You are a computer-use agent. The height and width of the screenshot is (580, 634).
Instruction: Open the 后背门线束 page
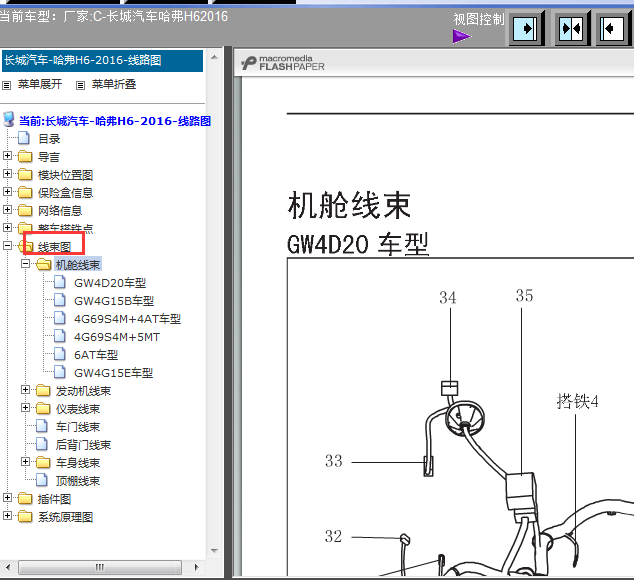83,445
